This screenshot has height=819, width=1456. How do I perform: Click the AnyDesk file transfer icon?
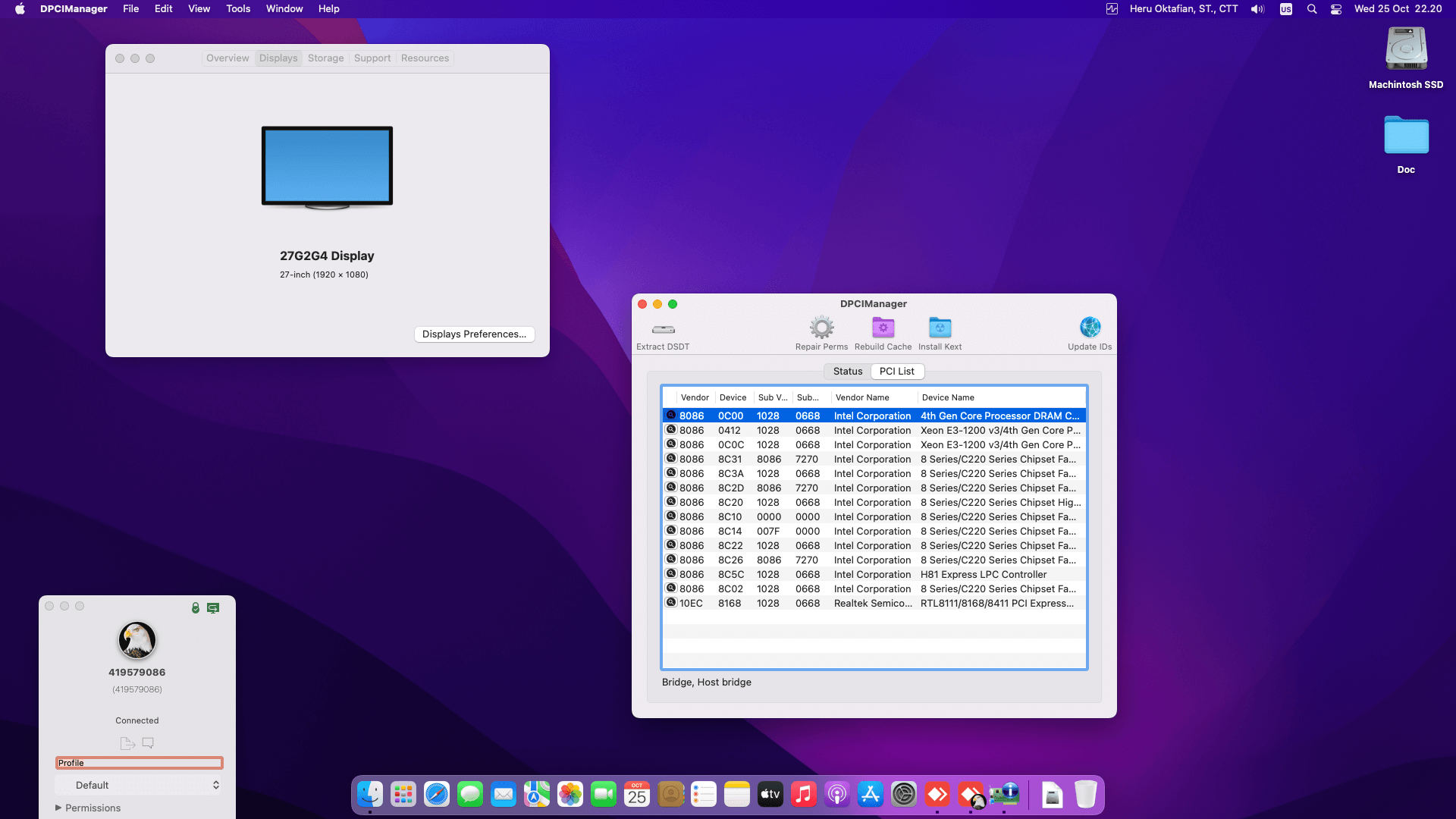pos(127,743)
